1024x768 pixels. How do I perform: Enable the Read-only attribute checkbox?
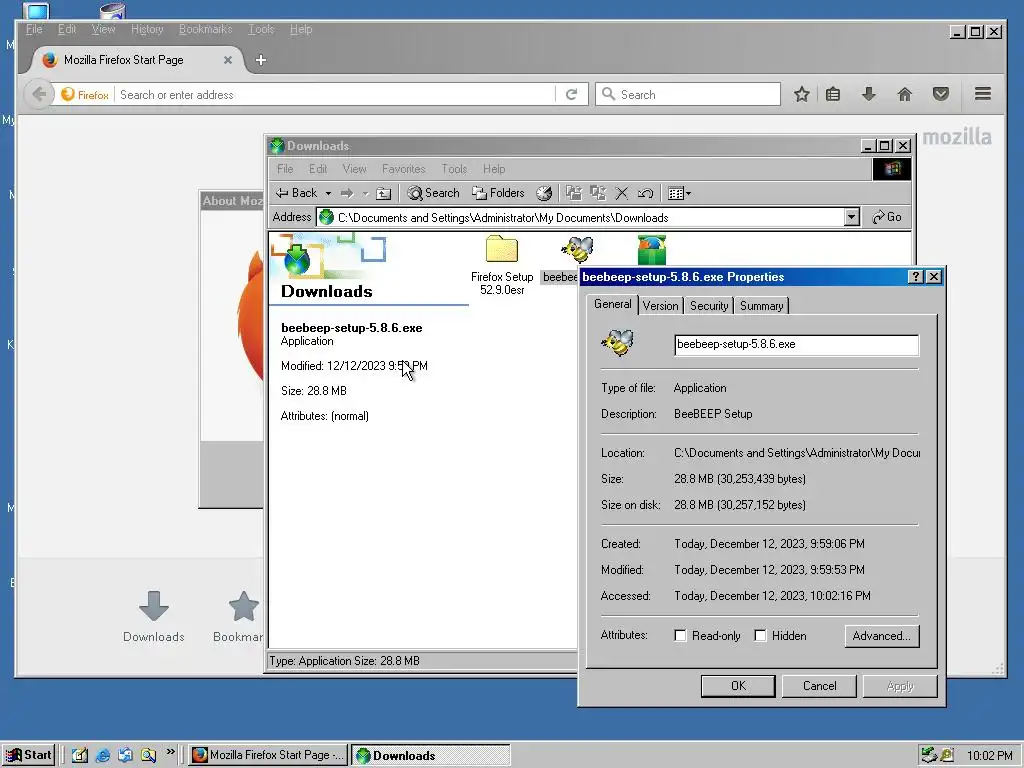click(680, 635)
